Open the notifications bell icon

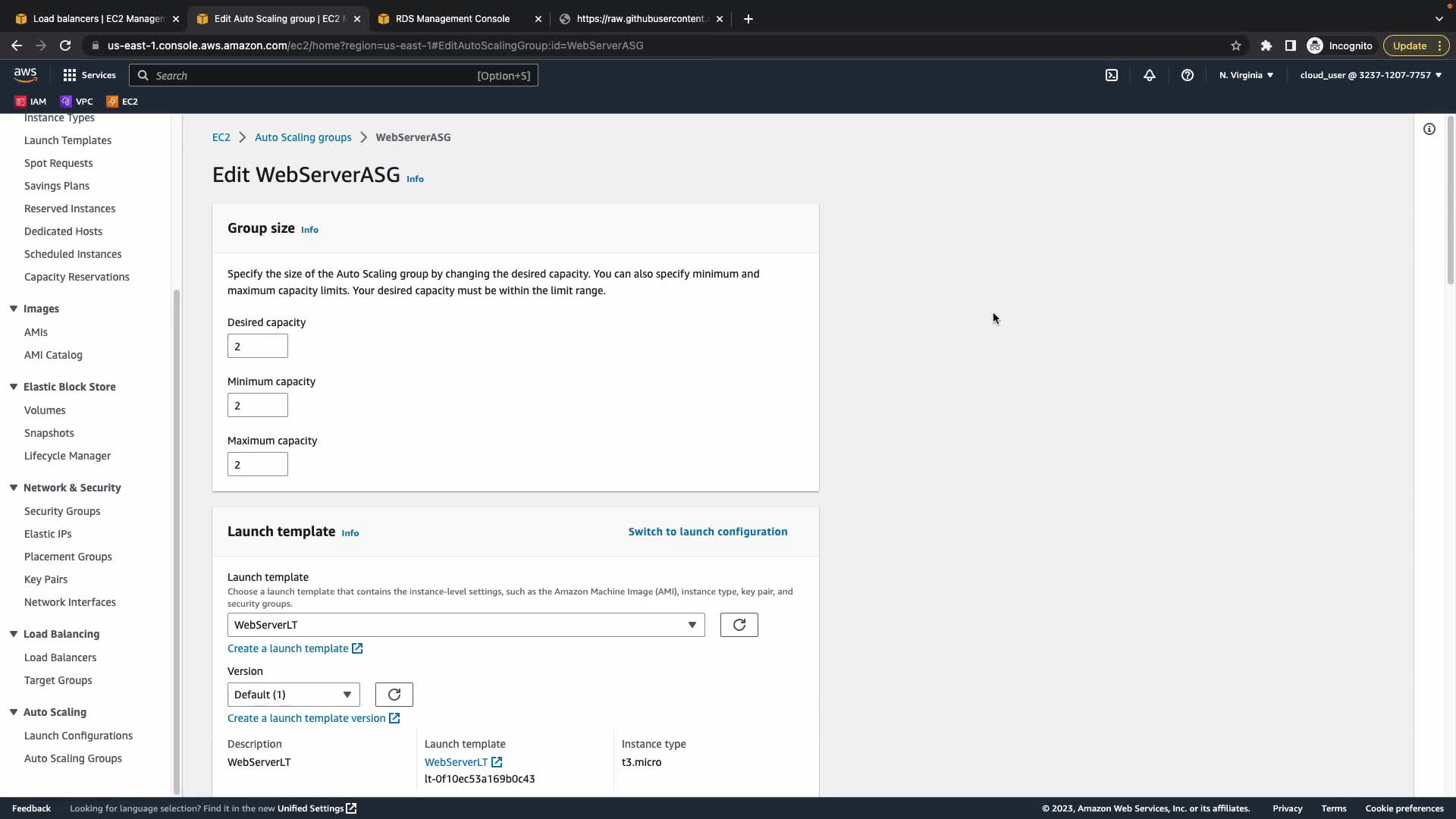pos(1150,75)
